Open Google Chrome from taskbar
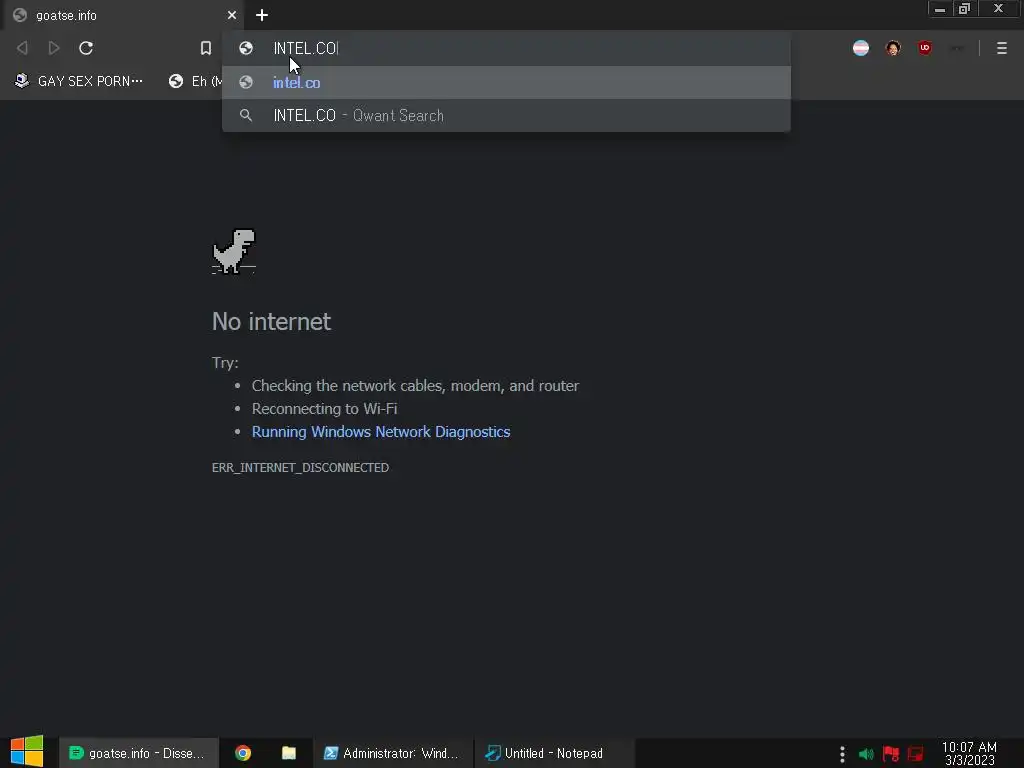Image resolution: width=1024 pixels, height=768 pixels. coord(243,753)
